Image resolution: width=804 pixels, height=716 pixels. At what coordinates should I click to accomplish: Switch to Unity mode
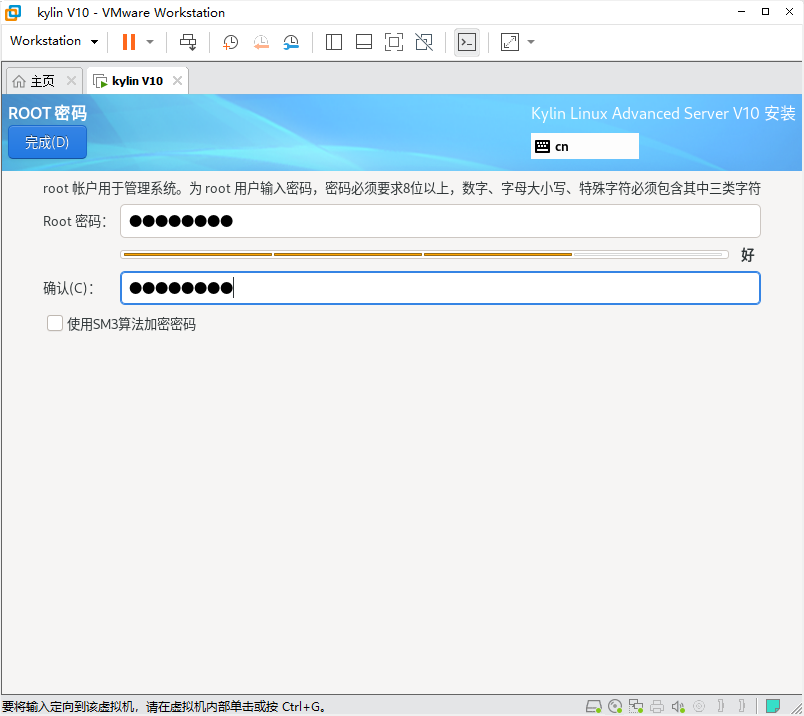pos(424,42)
